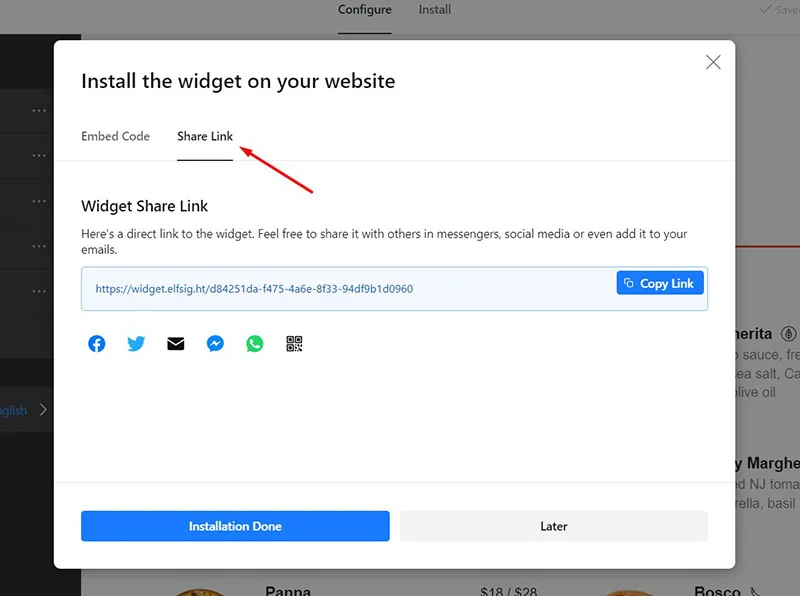This screenshot has width=800, height=596.
Task: Open the Install tab behind the dialog
Action: tap(435, 10)
